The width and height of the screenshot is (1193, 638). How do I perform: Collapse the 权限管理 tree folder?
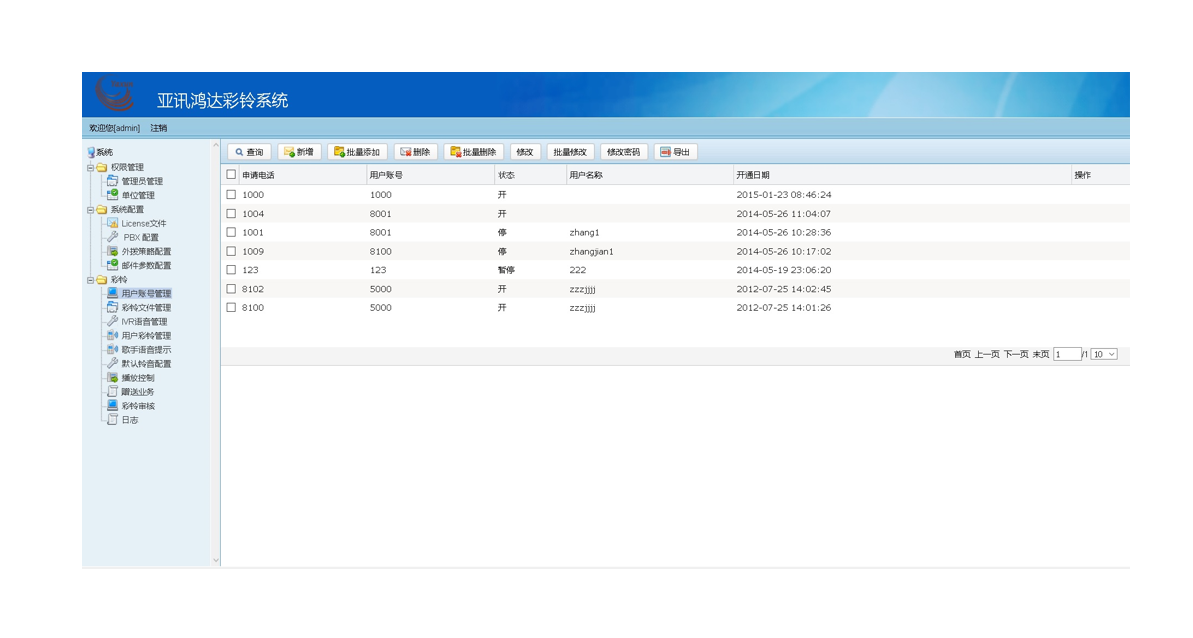[x=90, y=168]
